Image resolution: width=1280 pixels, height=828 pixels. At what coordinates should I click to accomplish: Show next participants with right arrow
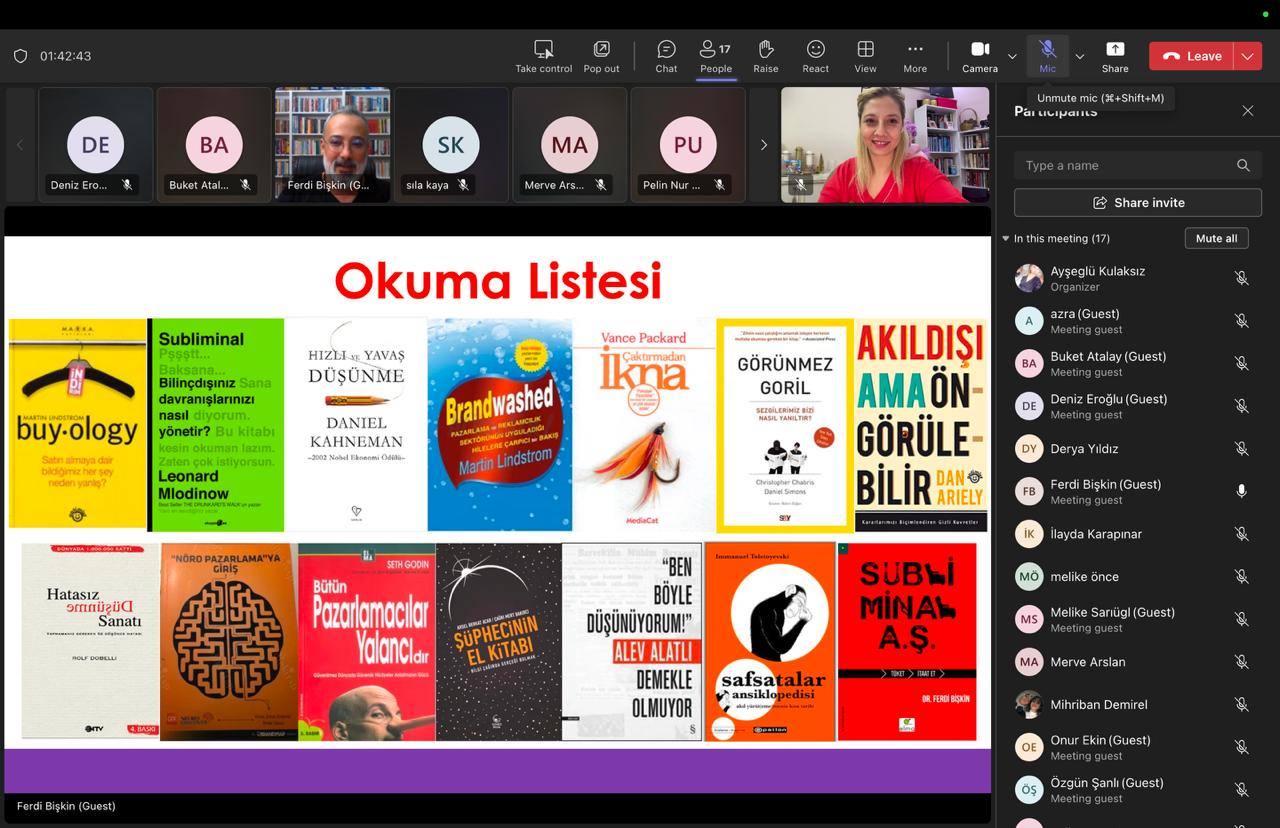pyautogui.click(x=763, y=145)
